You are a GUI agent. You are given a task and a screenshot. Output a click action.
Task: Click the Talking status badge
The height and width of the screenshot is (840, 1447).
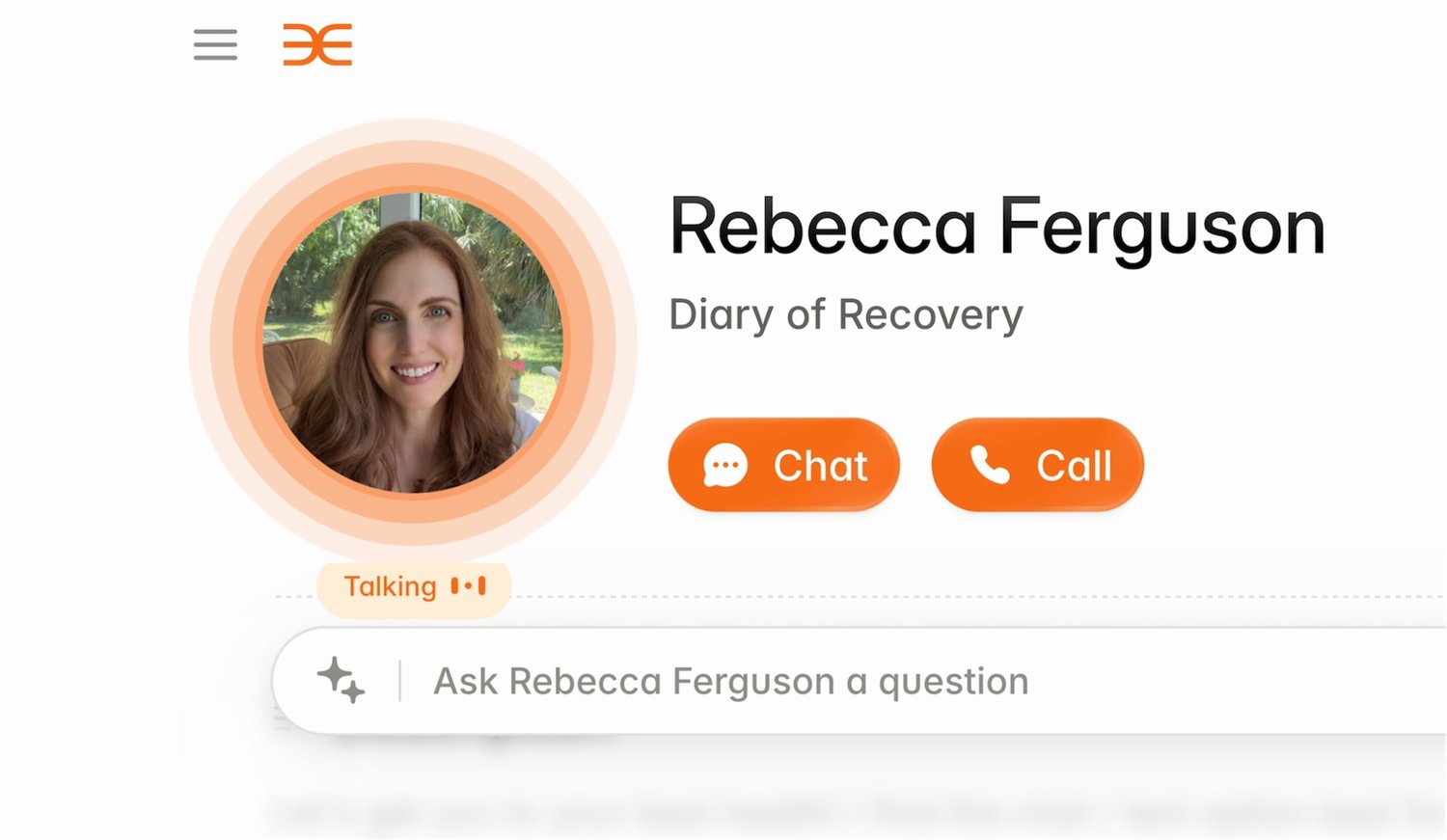(414, 588)
